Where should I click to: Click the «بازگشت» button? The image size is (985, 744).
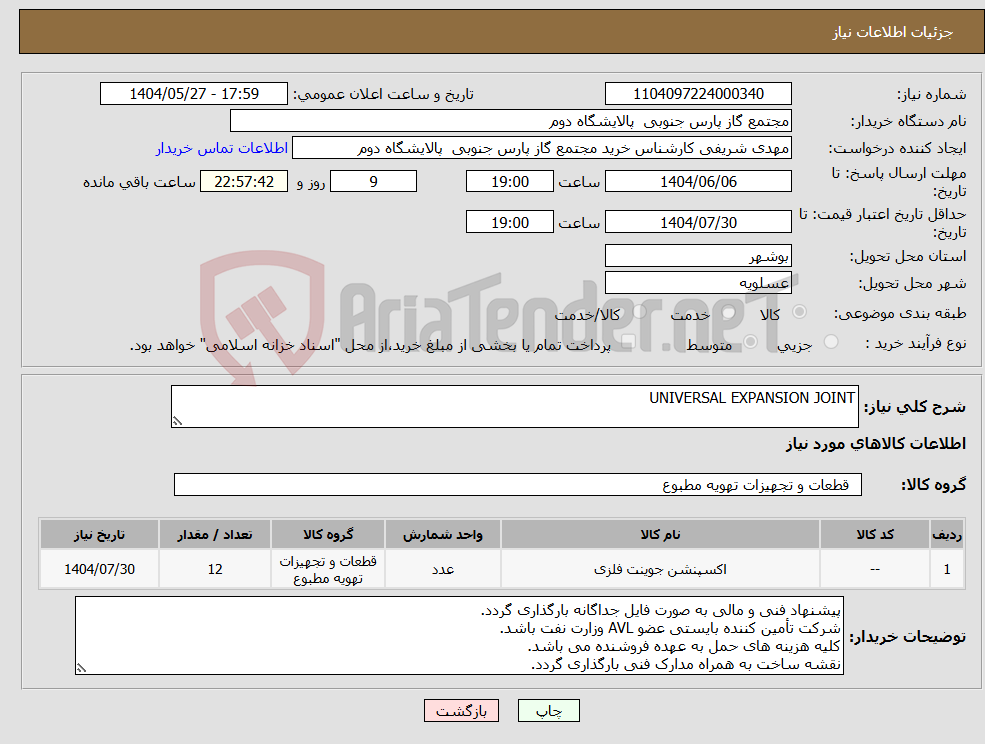461,711
